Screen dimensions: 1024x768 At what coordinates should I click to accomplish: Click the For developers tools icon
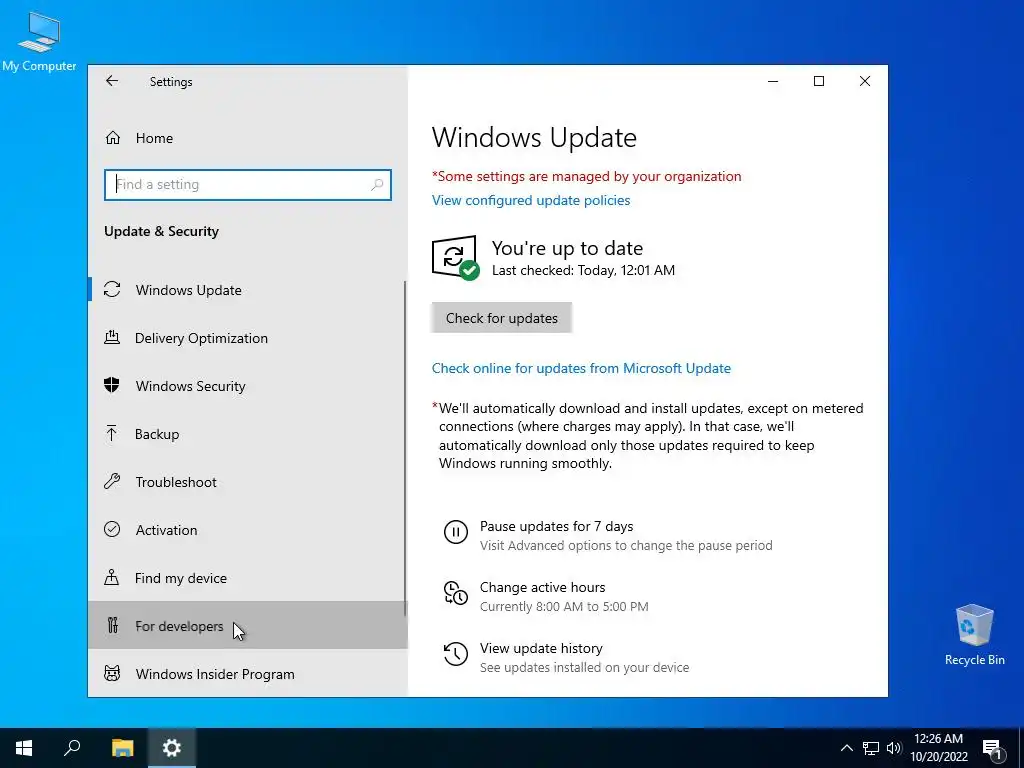(112, 626)
